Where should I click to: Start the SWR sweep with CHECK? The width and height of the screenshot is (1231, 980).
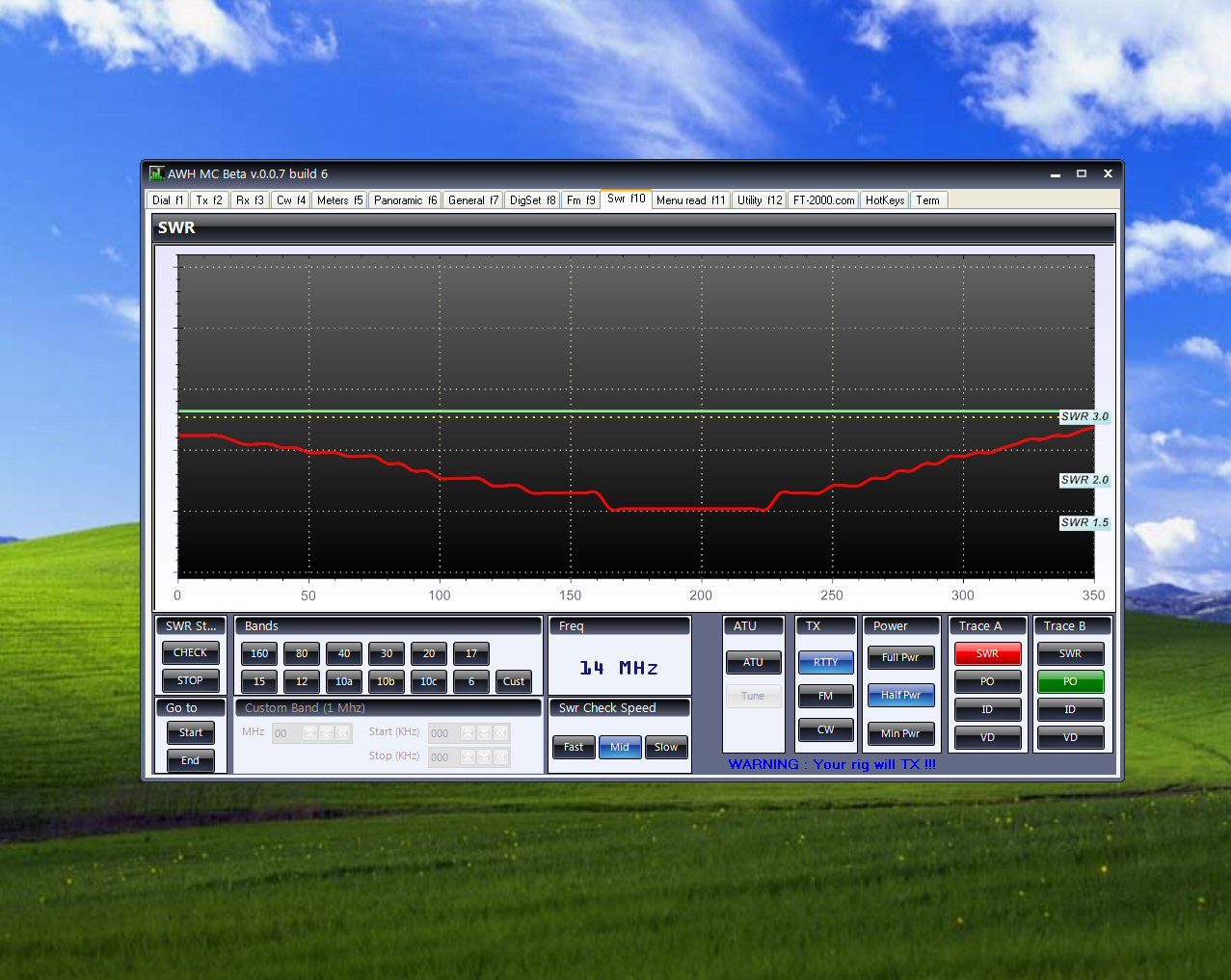coord(190,652)
